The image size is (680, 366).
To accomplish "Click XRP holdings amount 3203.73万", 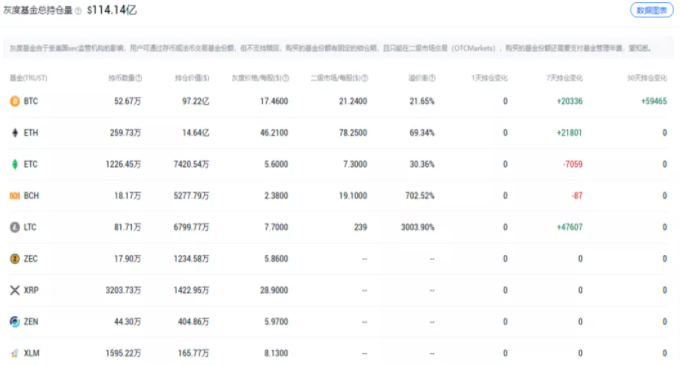I will pos(123,290).
